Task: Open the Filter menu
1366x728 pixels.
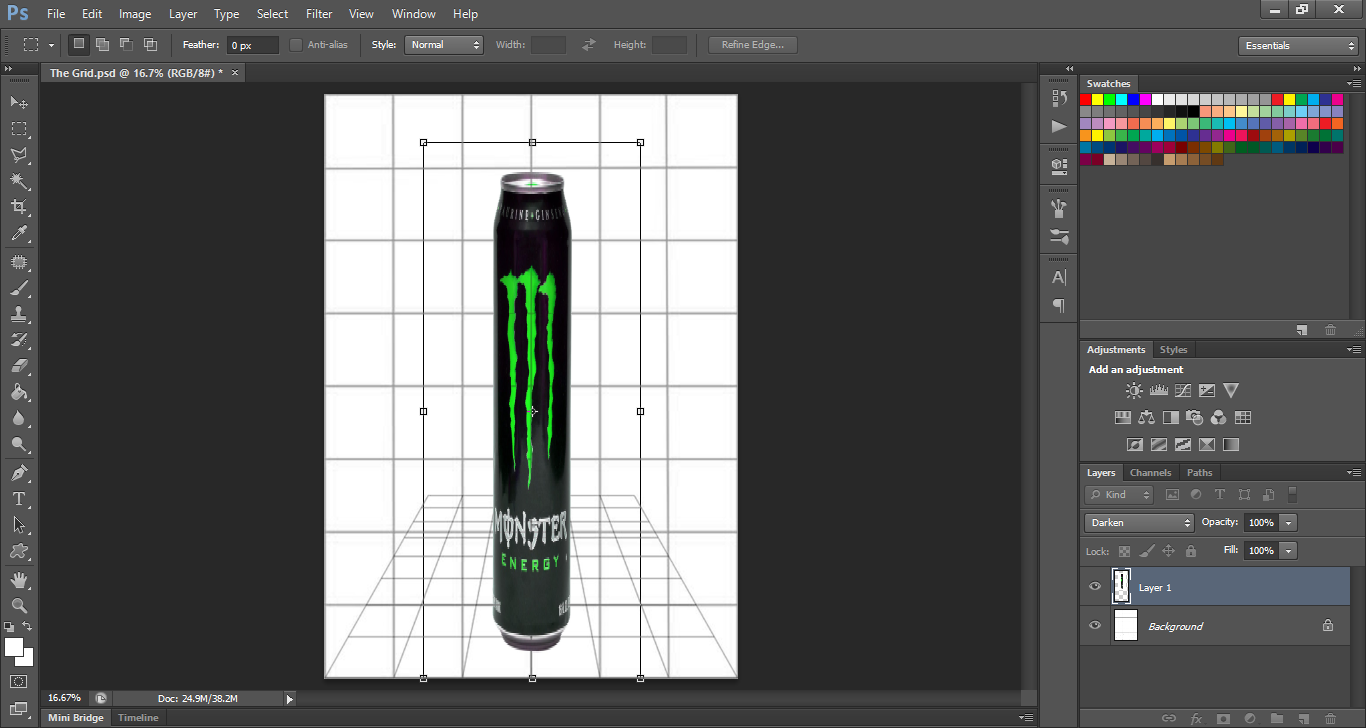Action: [319, 14]
